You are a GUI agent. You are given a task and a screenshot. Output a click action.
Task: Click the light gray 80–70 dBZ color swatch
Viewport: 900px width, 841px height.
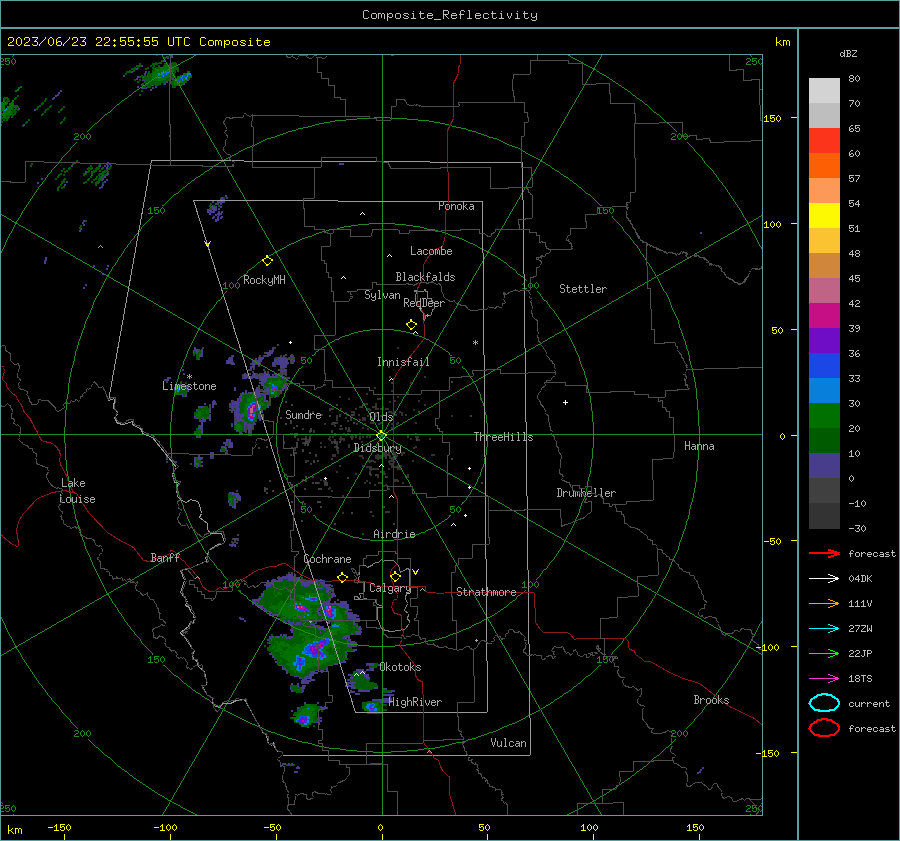[824, 91]
